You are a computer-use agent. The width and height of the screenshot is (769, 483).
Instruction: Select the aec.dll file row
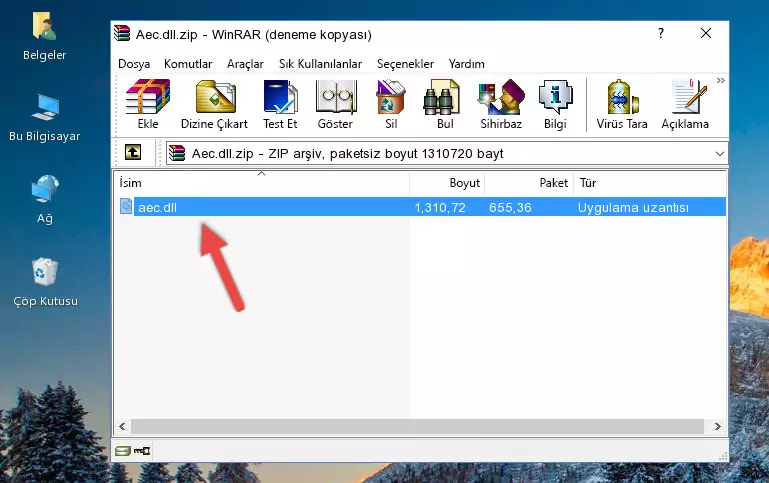coord(422,207)
